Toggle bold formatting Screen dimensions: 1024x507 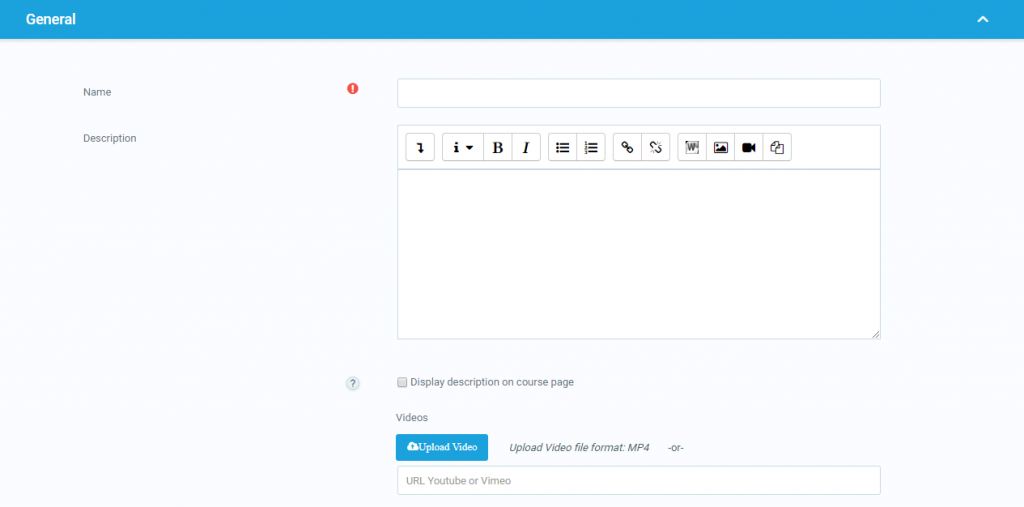(x=498, y=148)
